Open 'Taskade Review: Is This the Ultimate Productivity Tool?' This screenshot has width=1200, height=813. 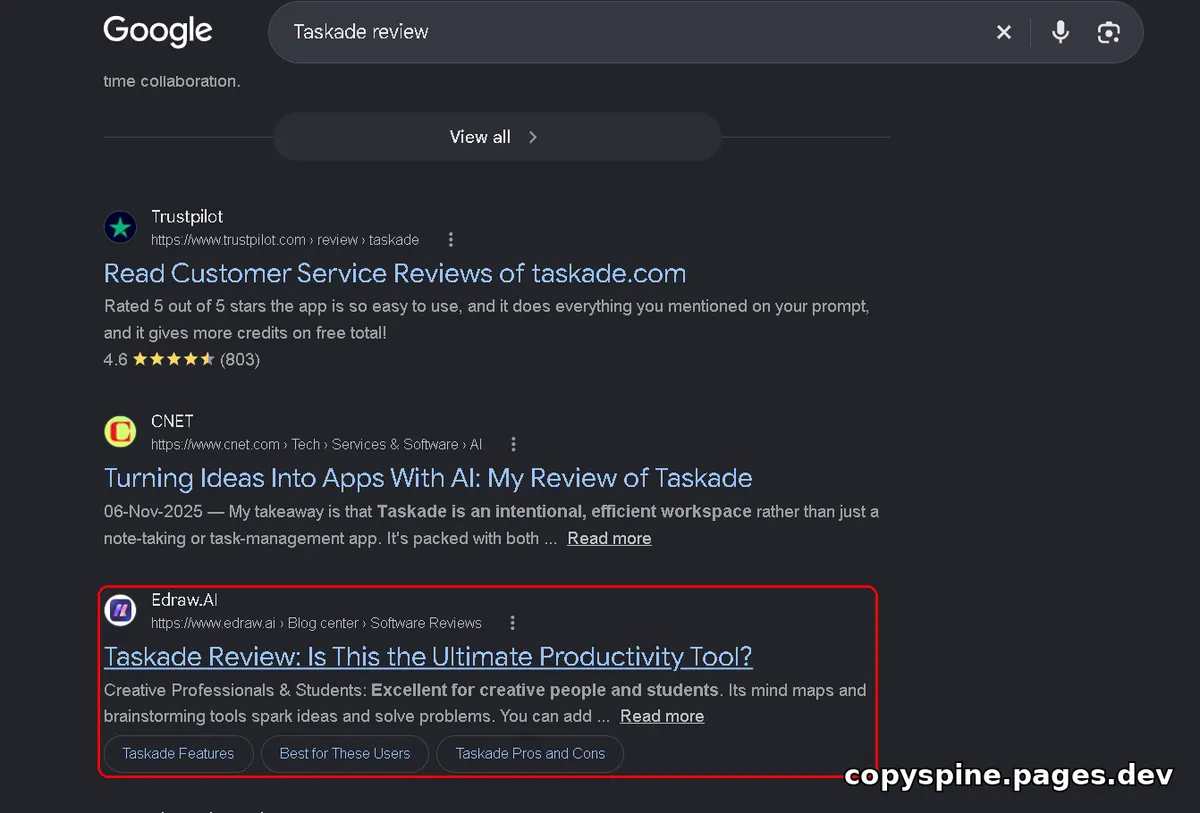coord(428,657)
